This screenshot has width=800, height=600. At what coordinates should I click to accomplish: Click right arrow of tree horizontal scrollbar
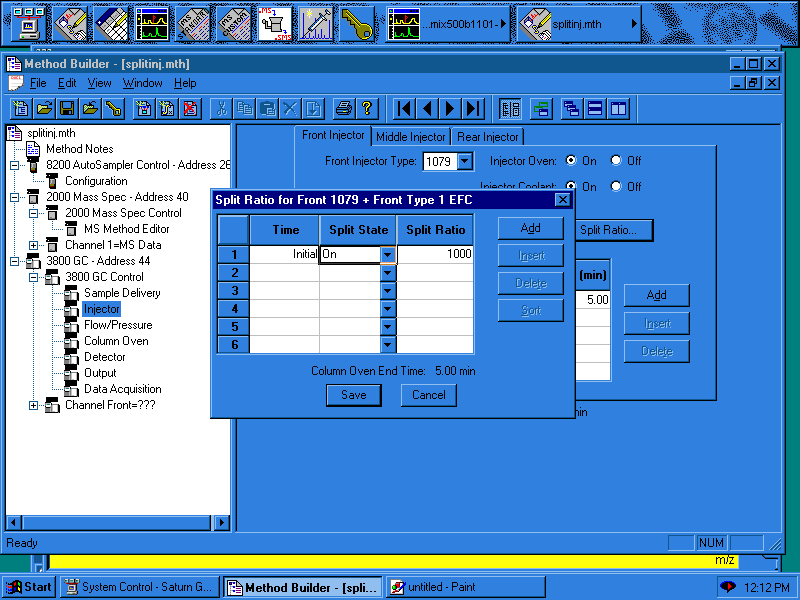221,522
